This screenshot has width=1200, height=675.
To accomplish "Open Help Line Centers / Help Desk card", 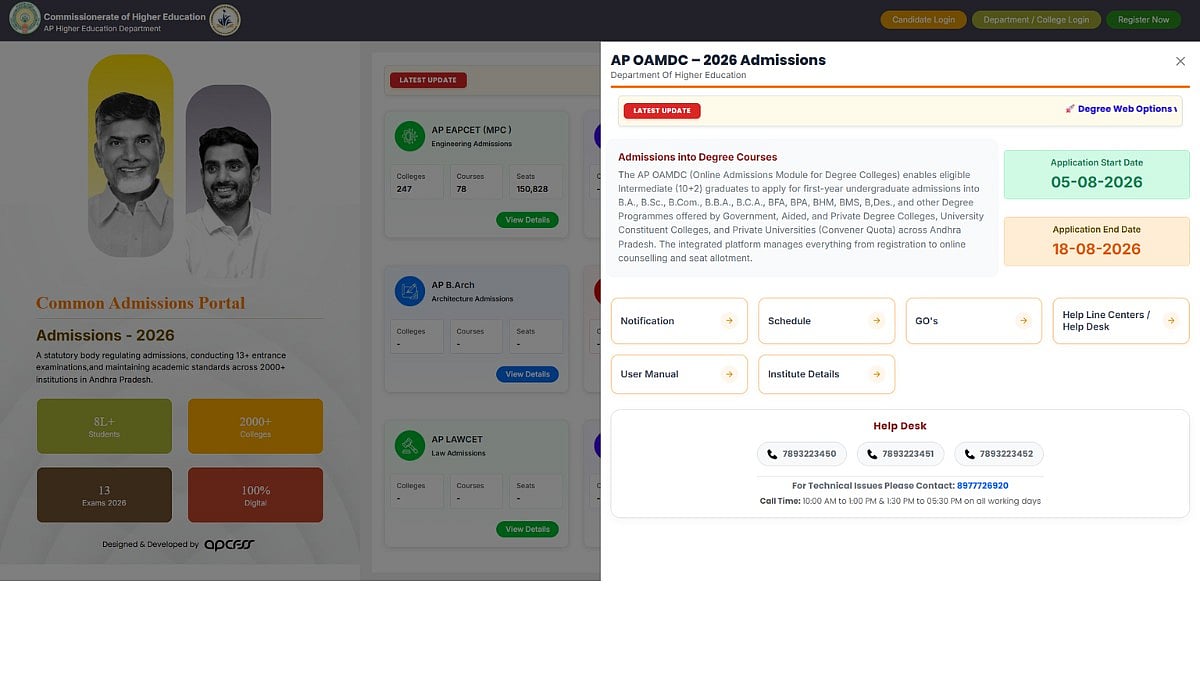I will (x=1121, y=321).
